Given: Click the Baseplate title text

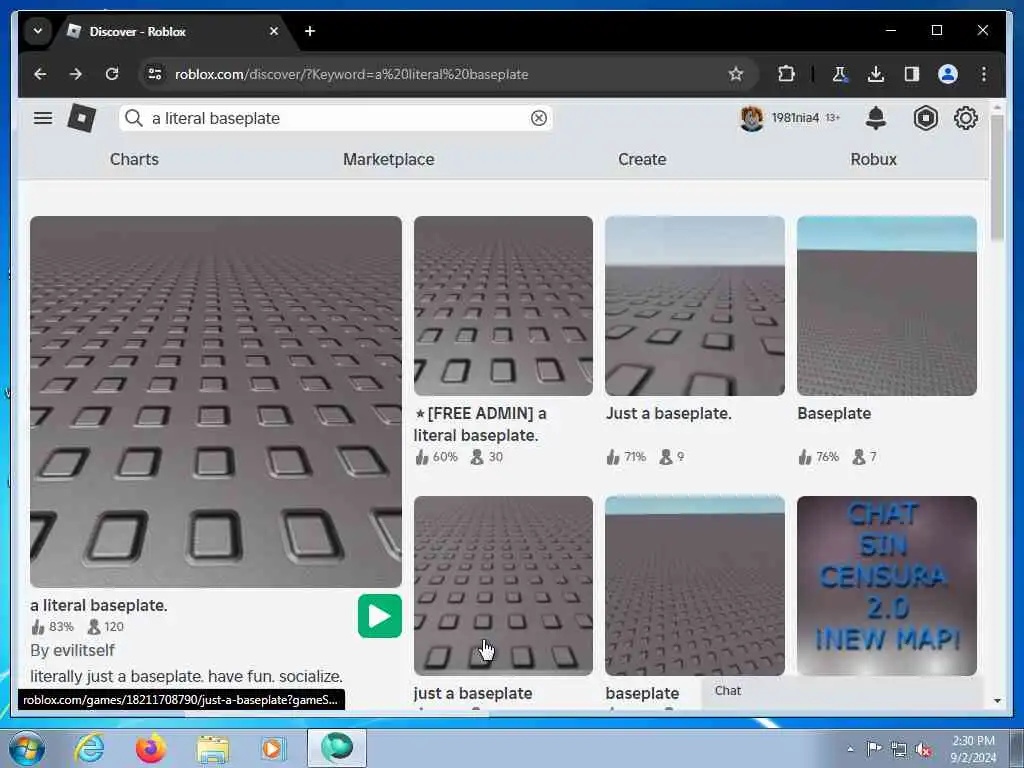Looking at the screenshot, I should coord(834,413).
